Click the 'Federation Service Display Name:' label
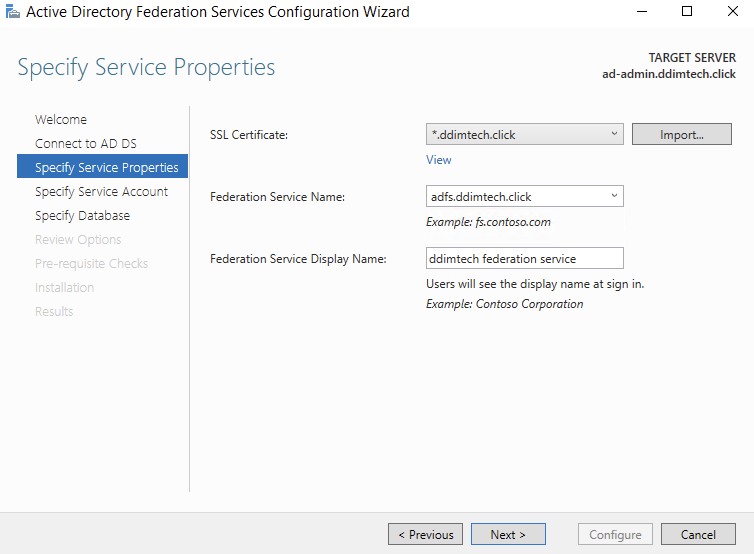The height and width of the screenshot is (554, 754). [298, 259]
